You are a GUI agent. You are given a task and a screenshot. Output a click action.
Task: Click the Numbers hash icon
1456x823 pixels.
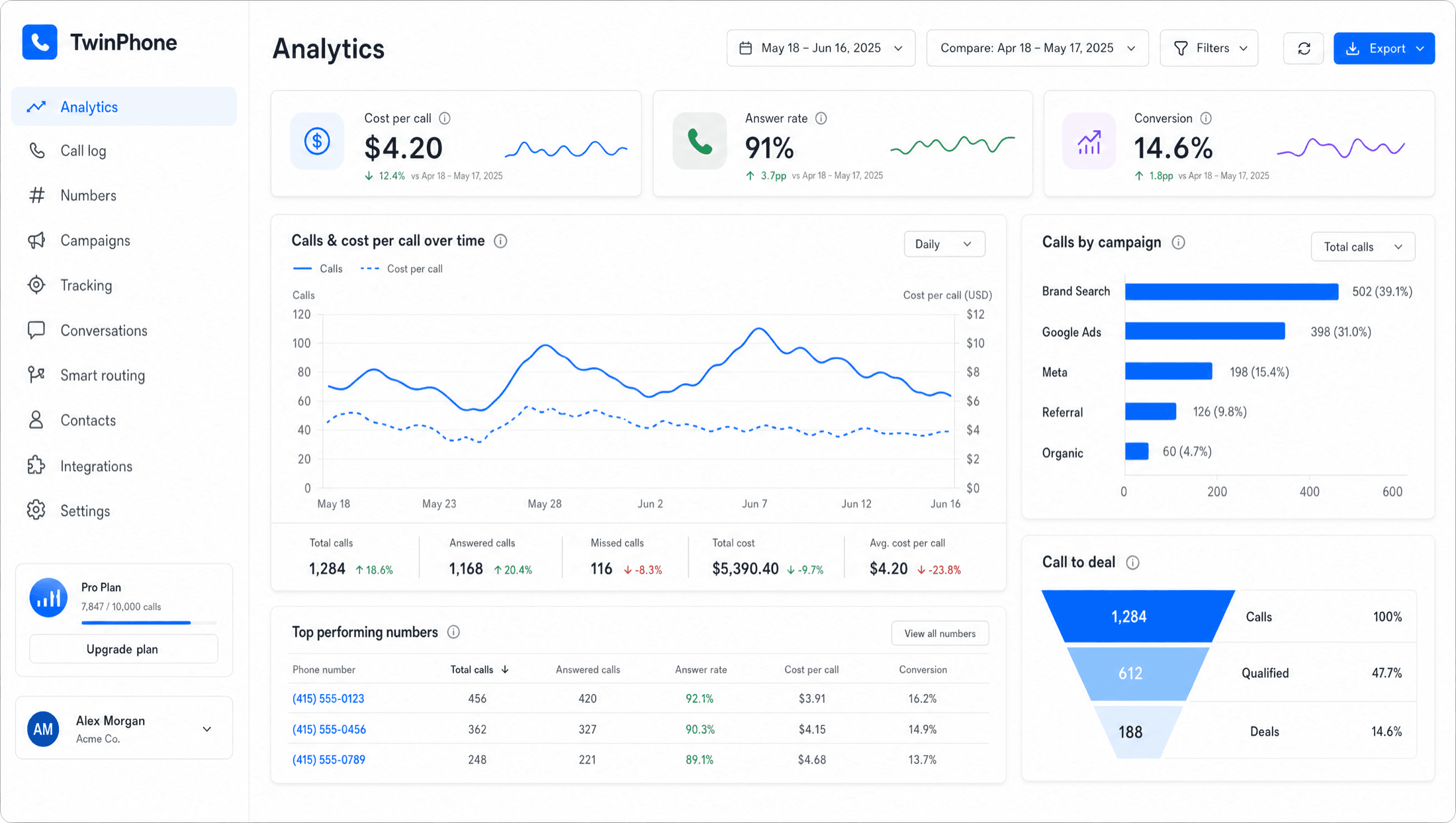tap(36, 195)
